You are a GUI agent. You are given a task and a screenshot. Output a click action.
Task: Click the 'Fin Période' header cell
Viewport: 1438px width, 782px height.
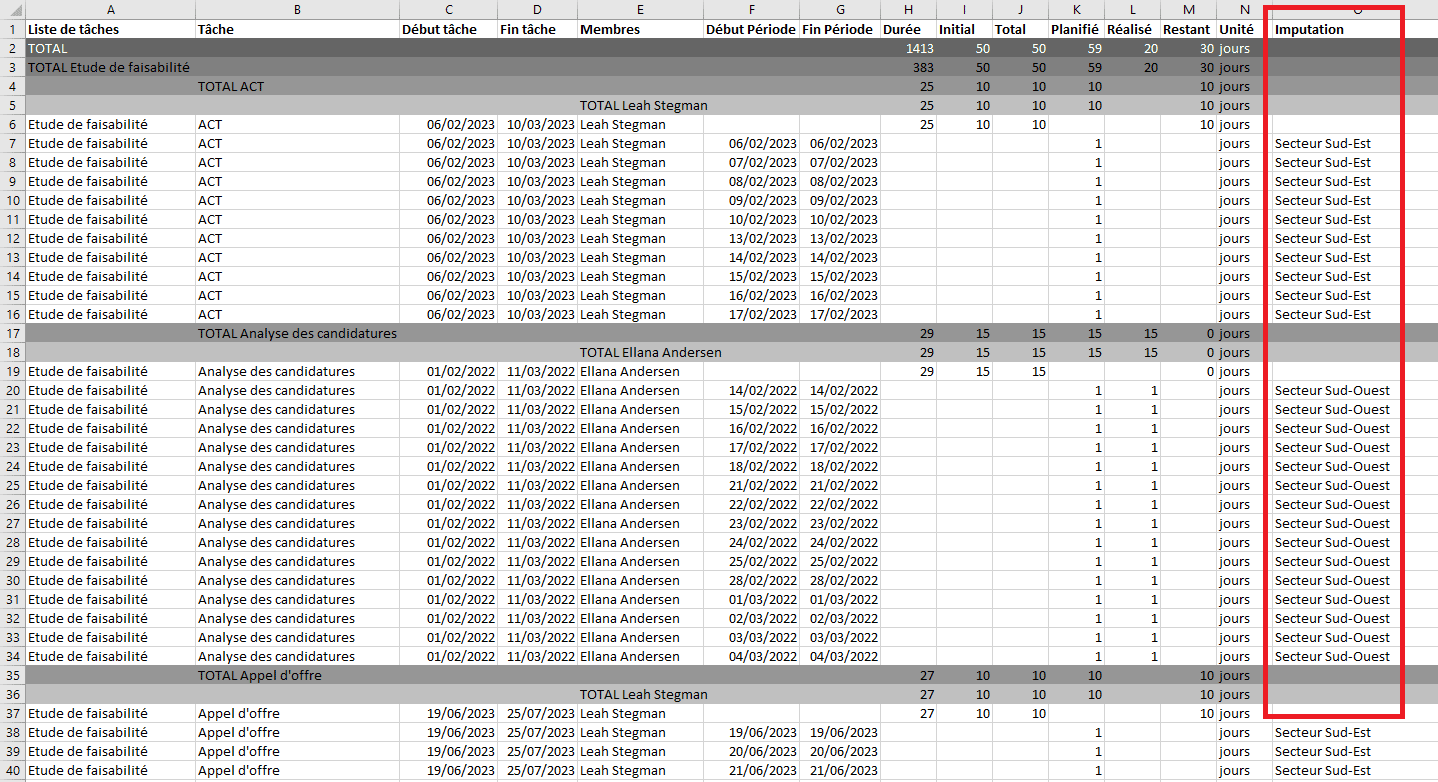click(840, 29)
